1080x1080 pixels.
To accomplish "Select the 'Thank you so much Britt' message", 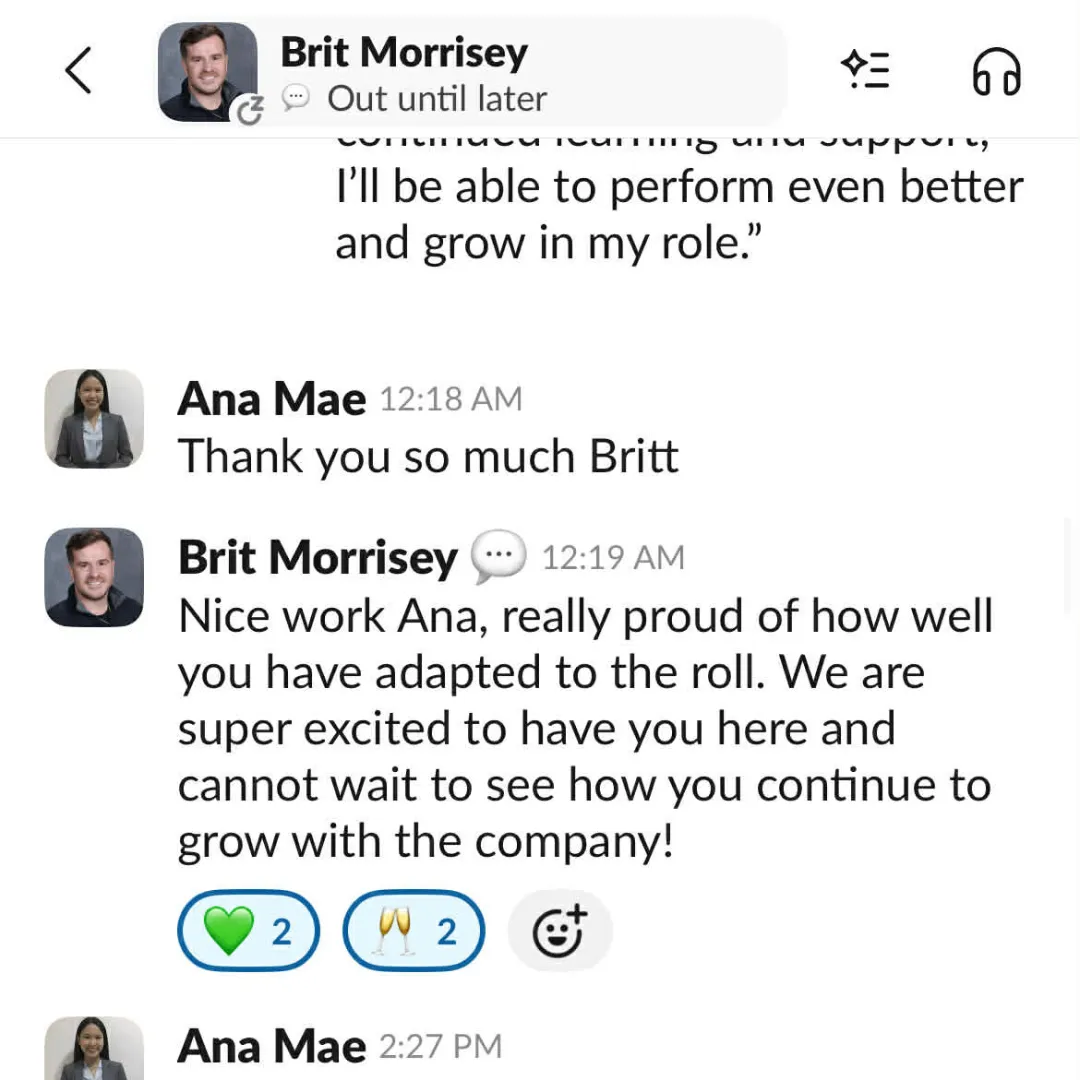I will click(x=428, y=457).
